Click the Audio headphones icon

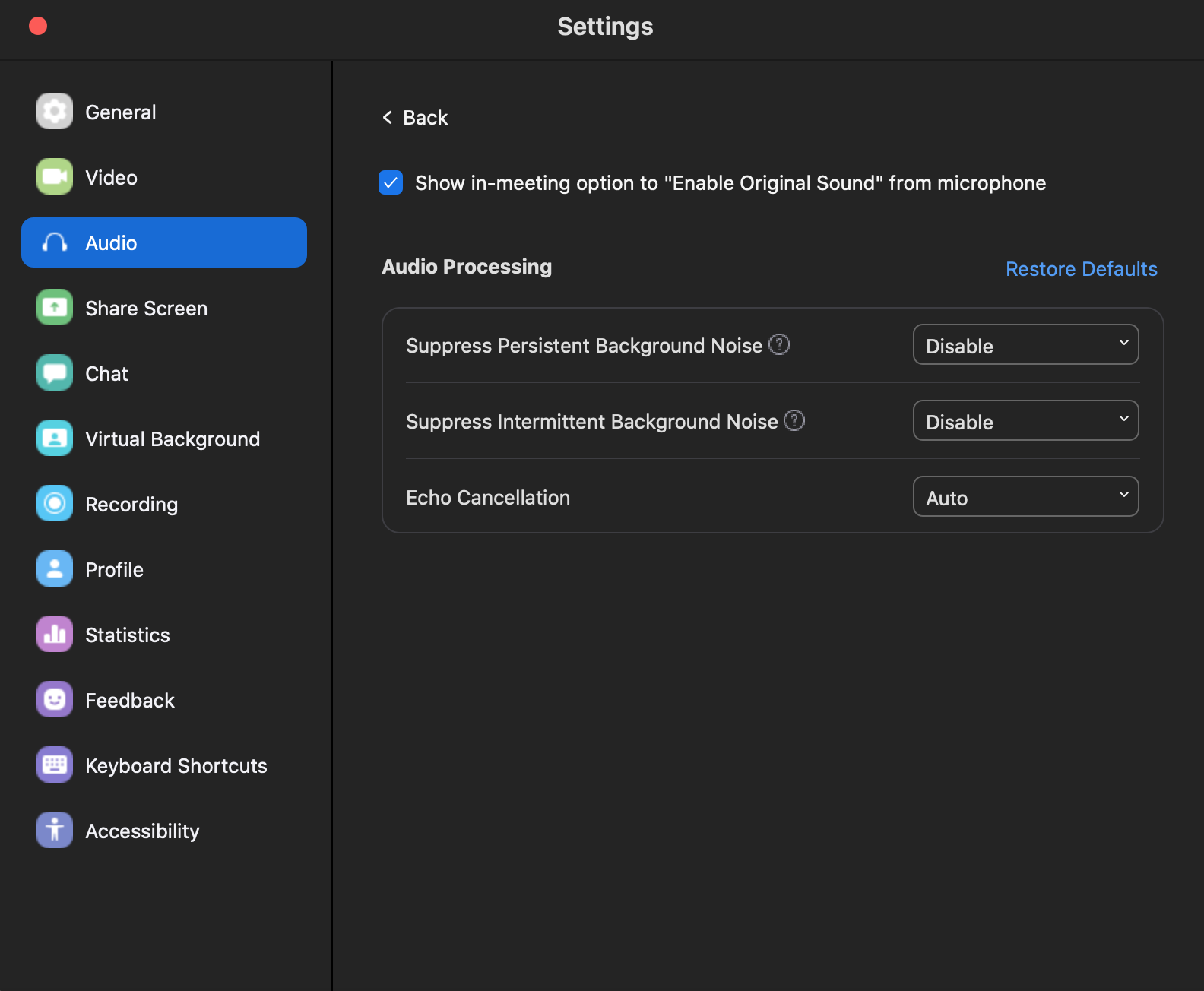(x=55, y=242)
